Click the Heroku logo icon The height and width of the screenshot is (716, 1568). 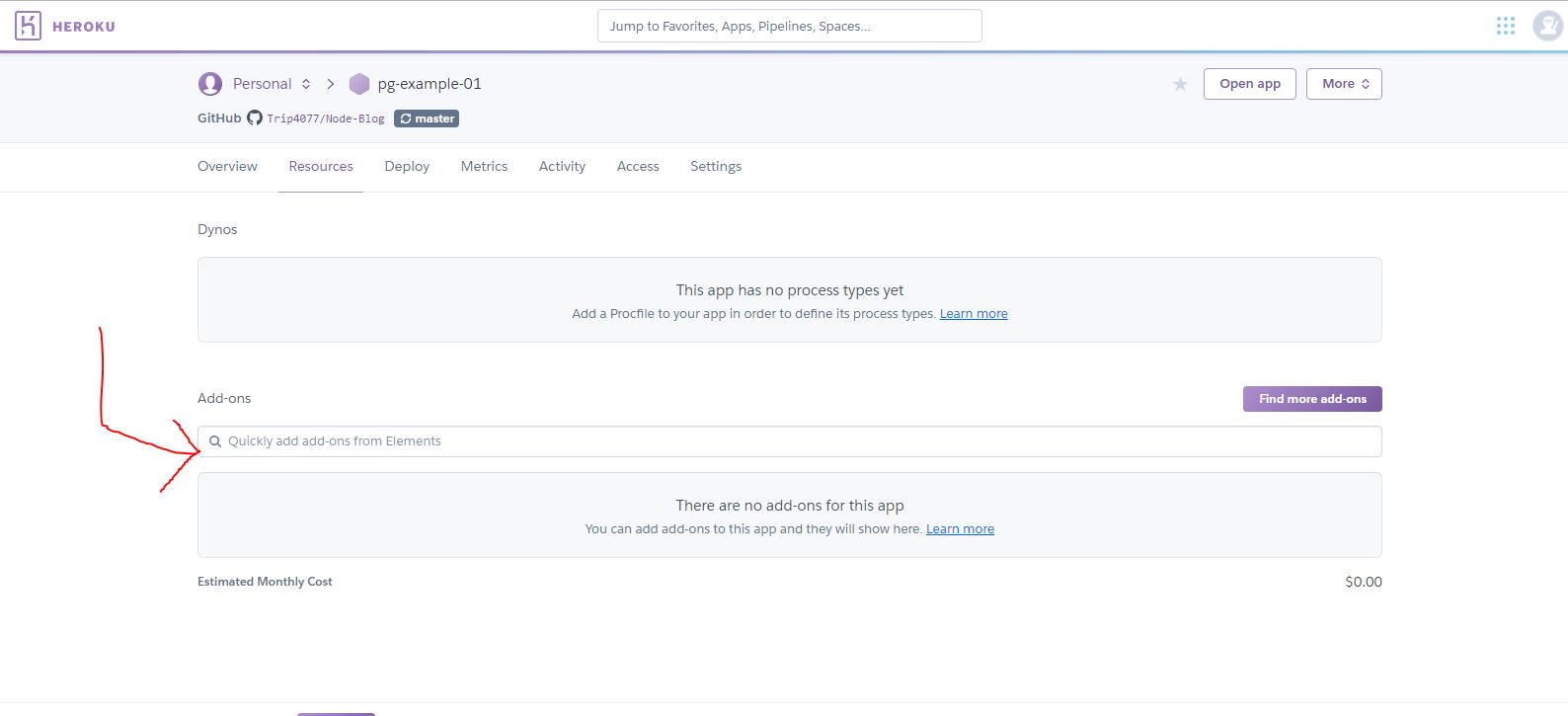tap(28, 26)
